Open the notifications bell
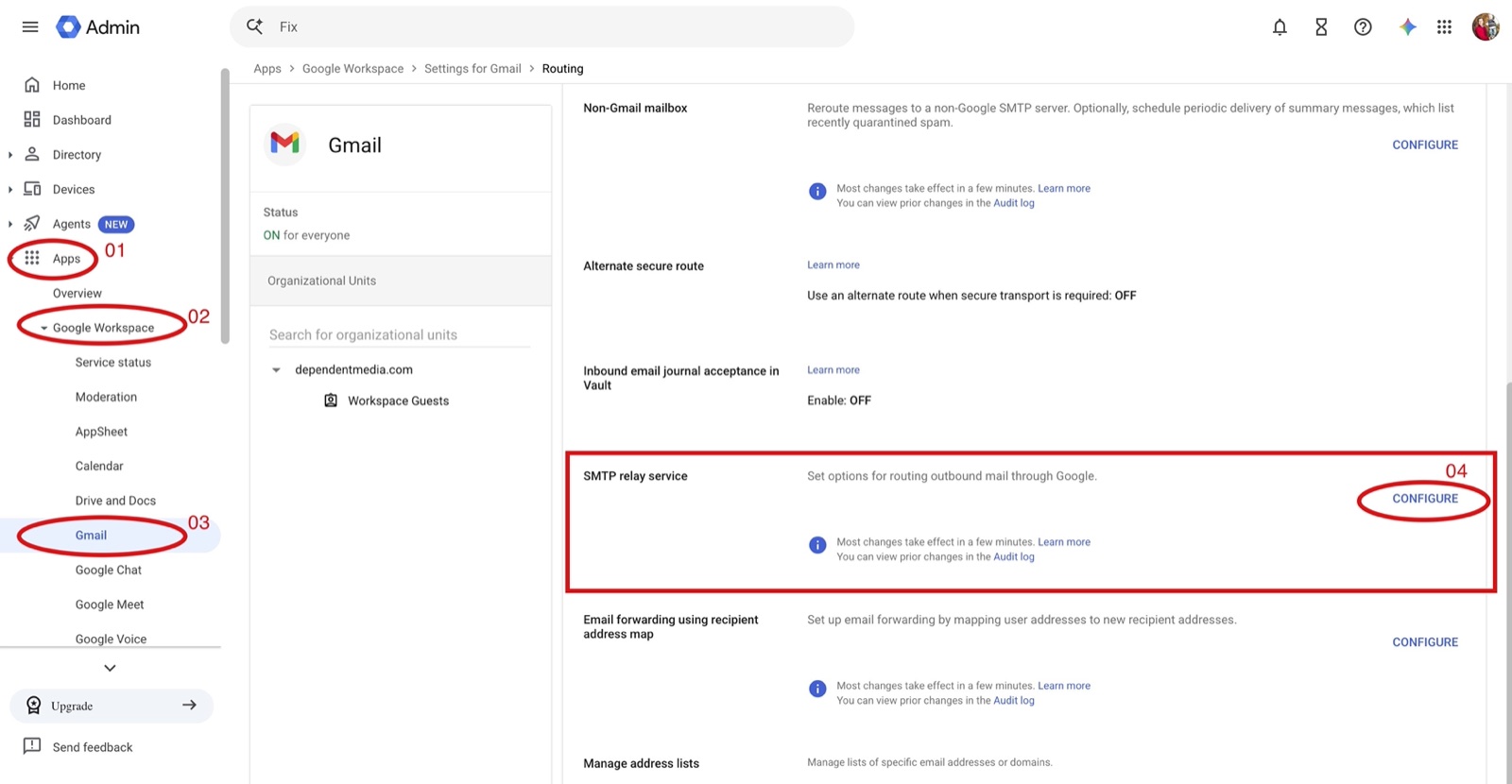Screen dimensions: 1512x784 pos(1280,26)
